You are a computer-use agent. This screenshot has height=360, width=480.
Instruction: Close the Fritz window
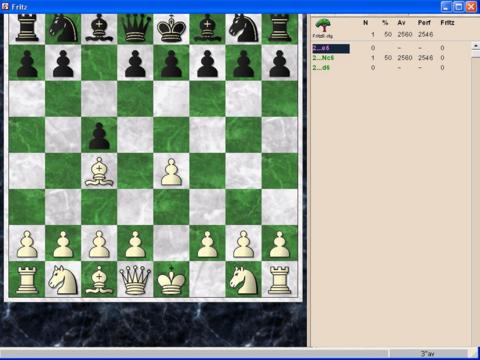471,6
